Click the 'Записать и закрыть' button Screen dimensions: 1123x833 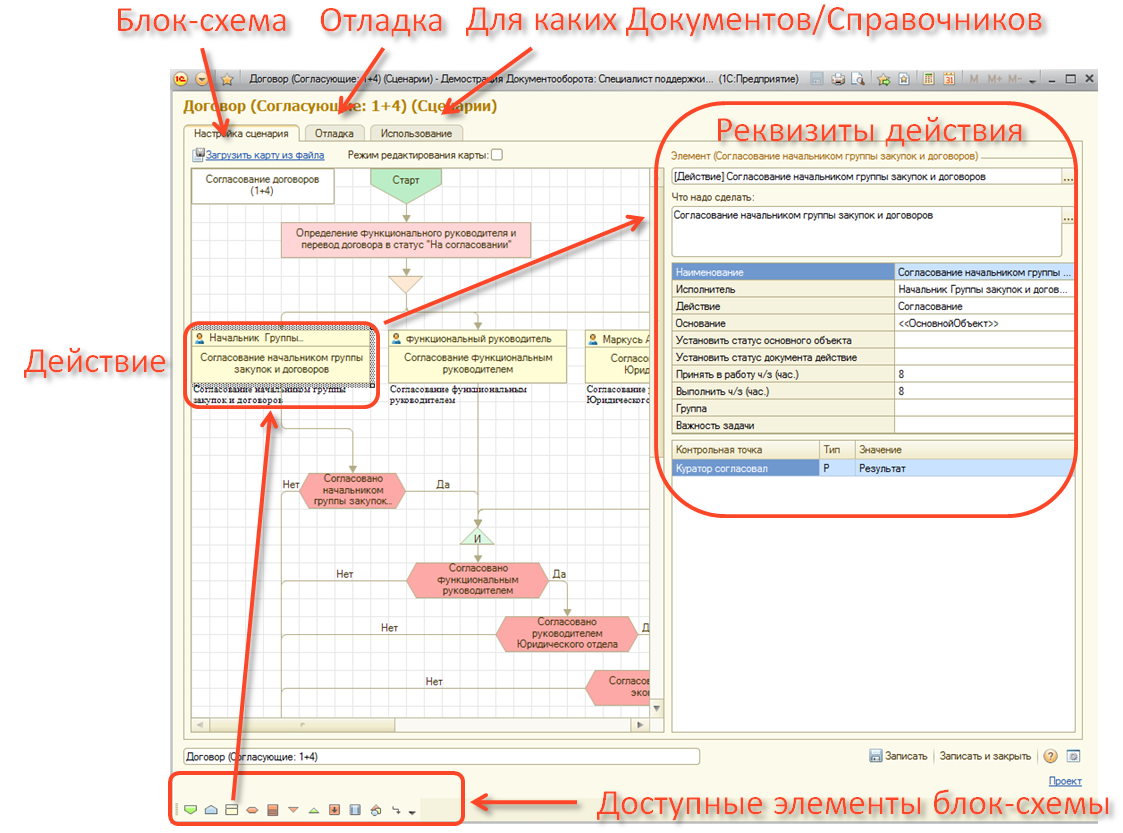pyautogui.click(x=985, y=756)
